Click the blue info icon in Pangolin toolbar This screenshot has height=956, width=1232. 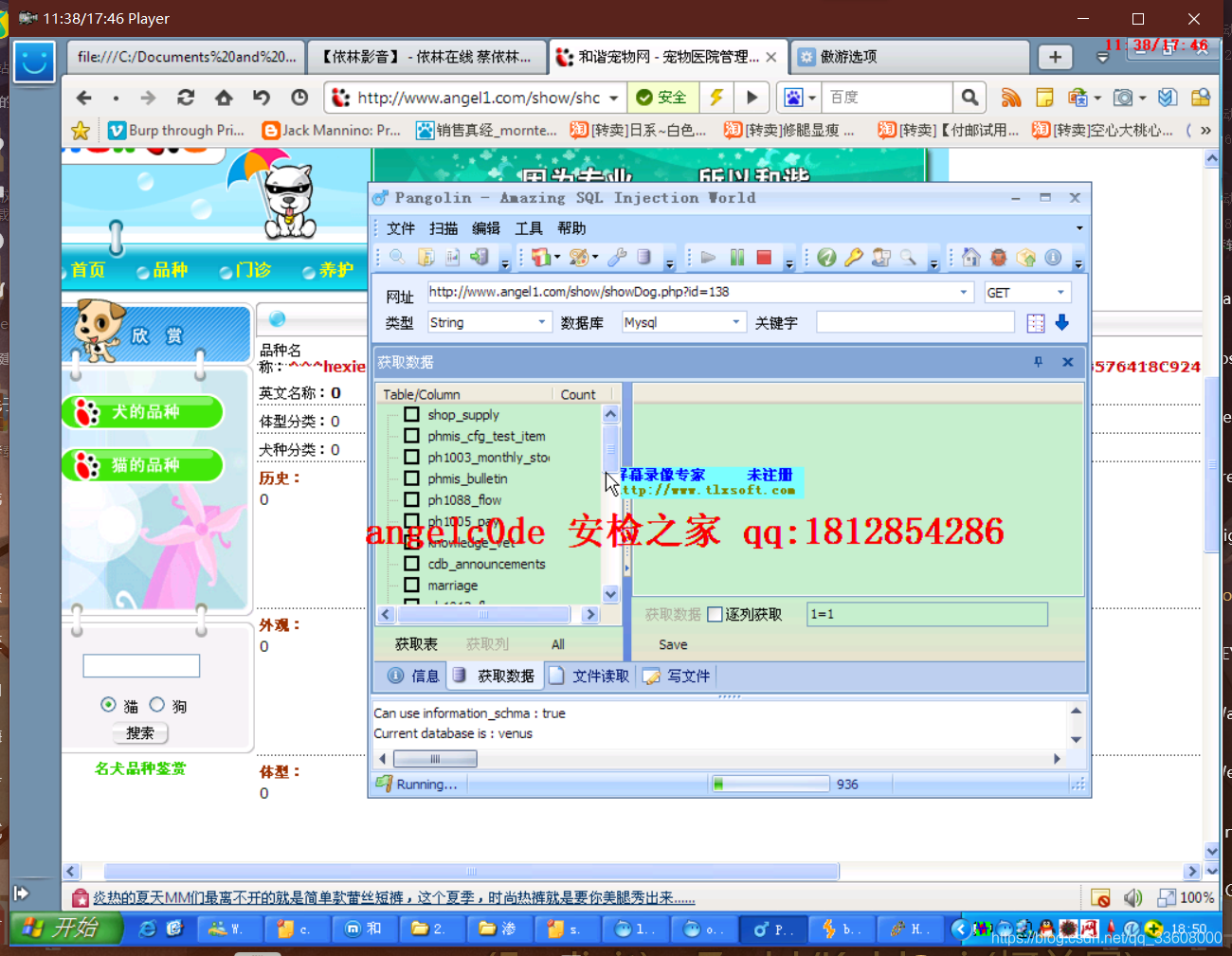pyautogui.click(x=1053, y=257)
